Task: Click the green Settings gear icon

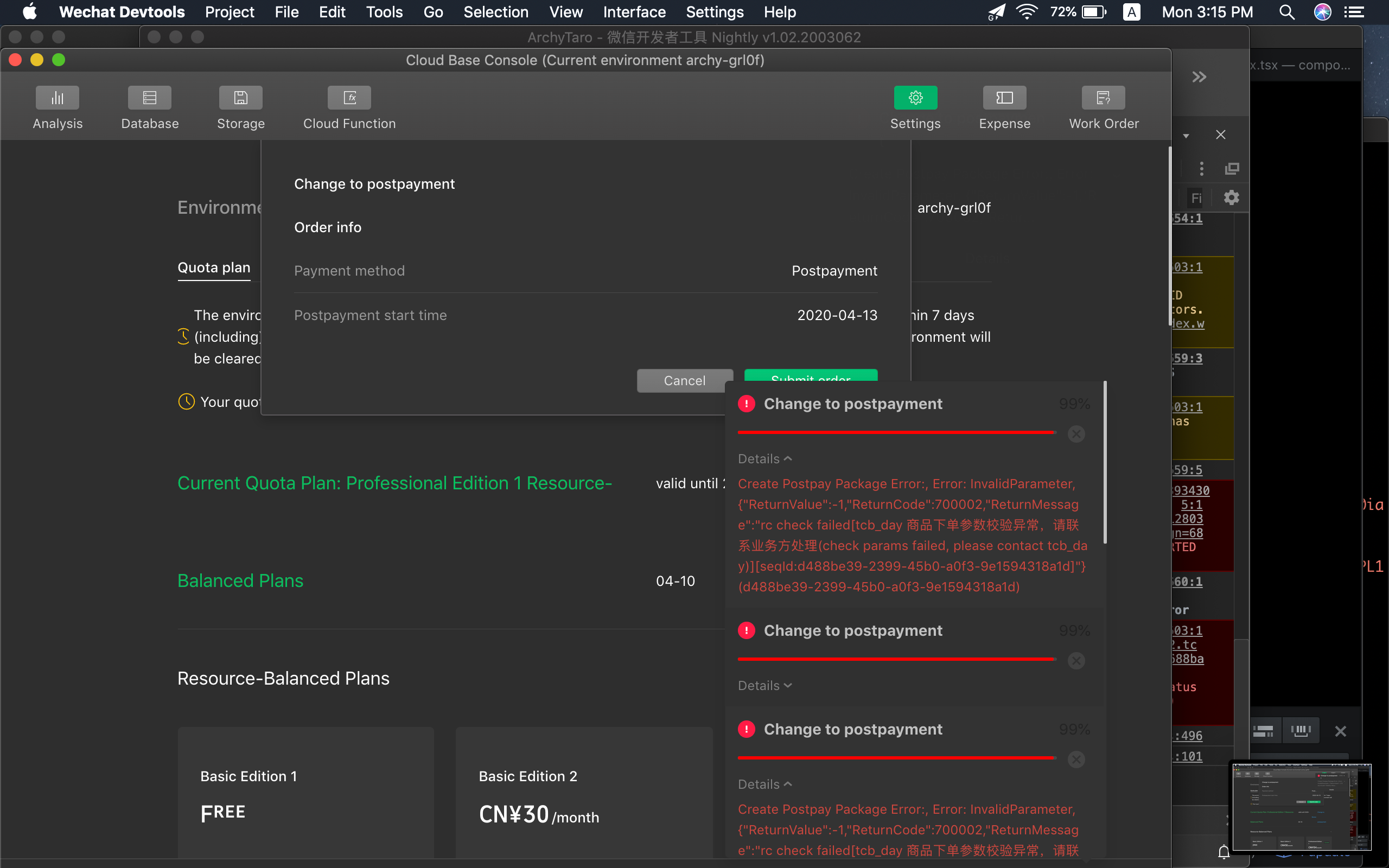Action: coord(915,98)
